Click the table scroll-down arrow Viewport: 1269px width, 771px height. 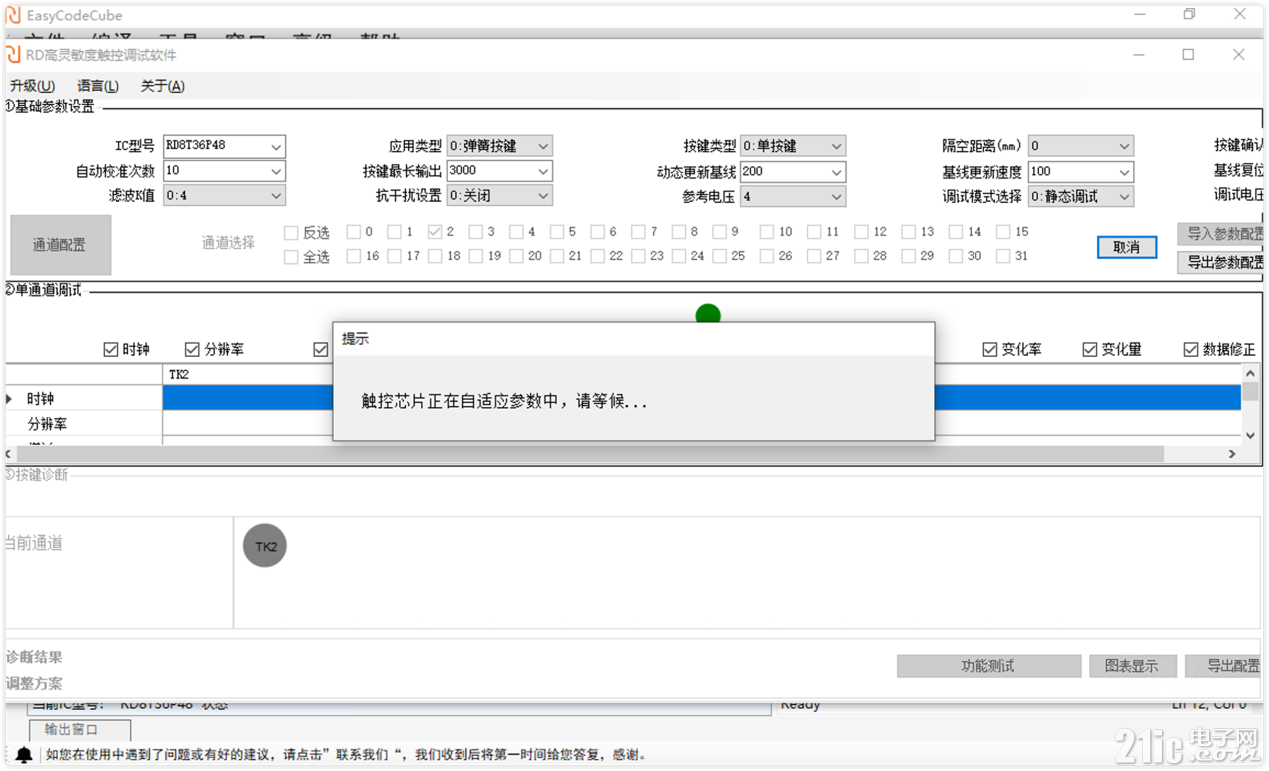(1250, 436)
